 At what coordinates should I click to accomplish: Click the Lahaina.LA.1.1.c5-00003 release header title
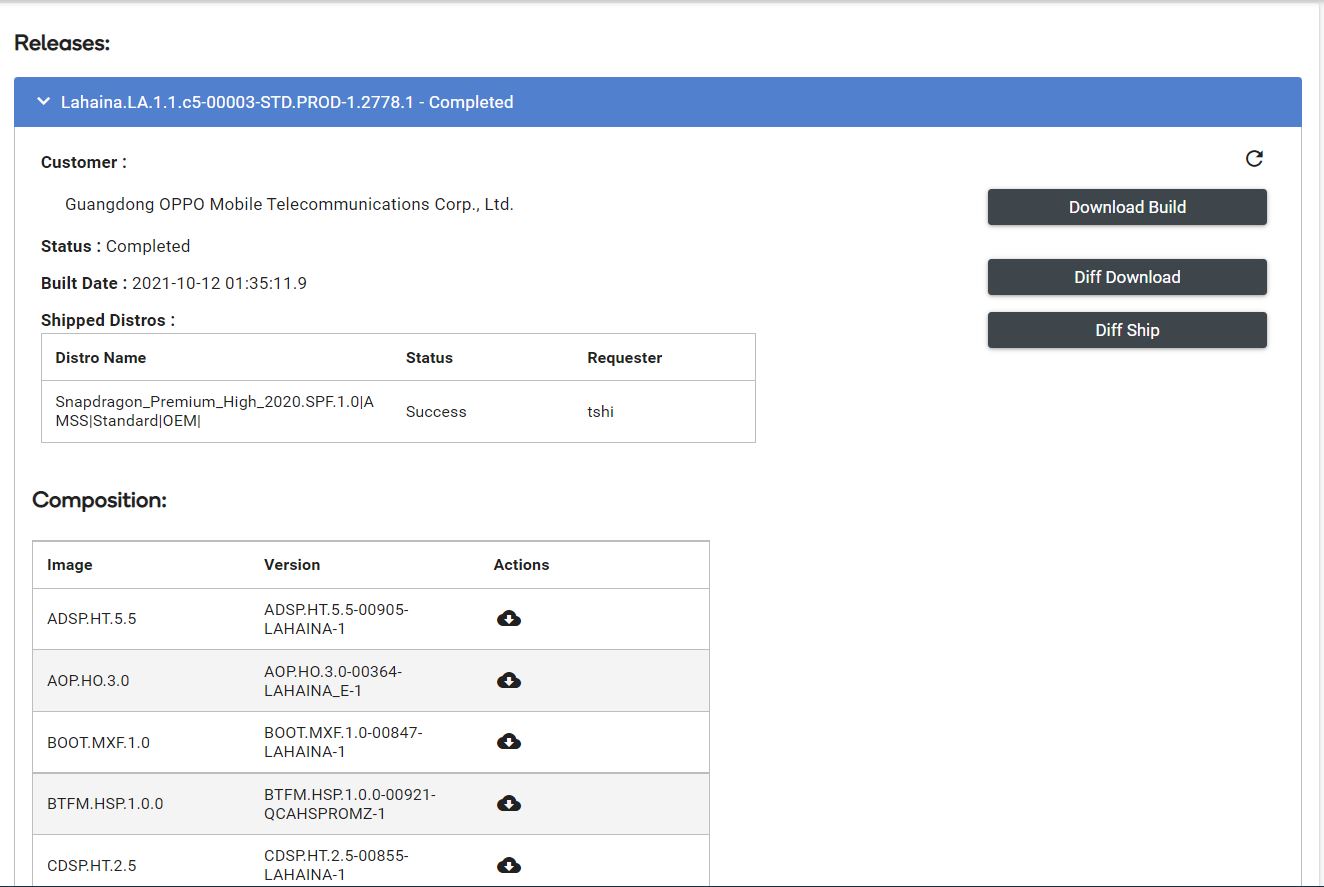coord(287,102)
